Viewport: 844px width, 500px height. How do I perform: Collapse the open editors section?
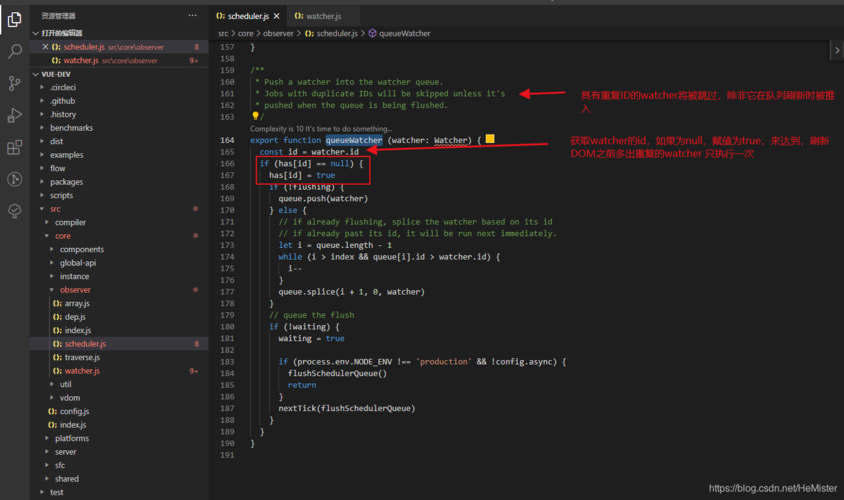coord(119,33)
